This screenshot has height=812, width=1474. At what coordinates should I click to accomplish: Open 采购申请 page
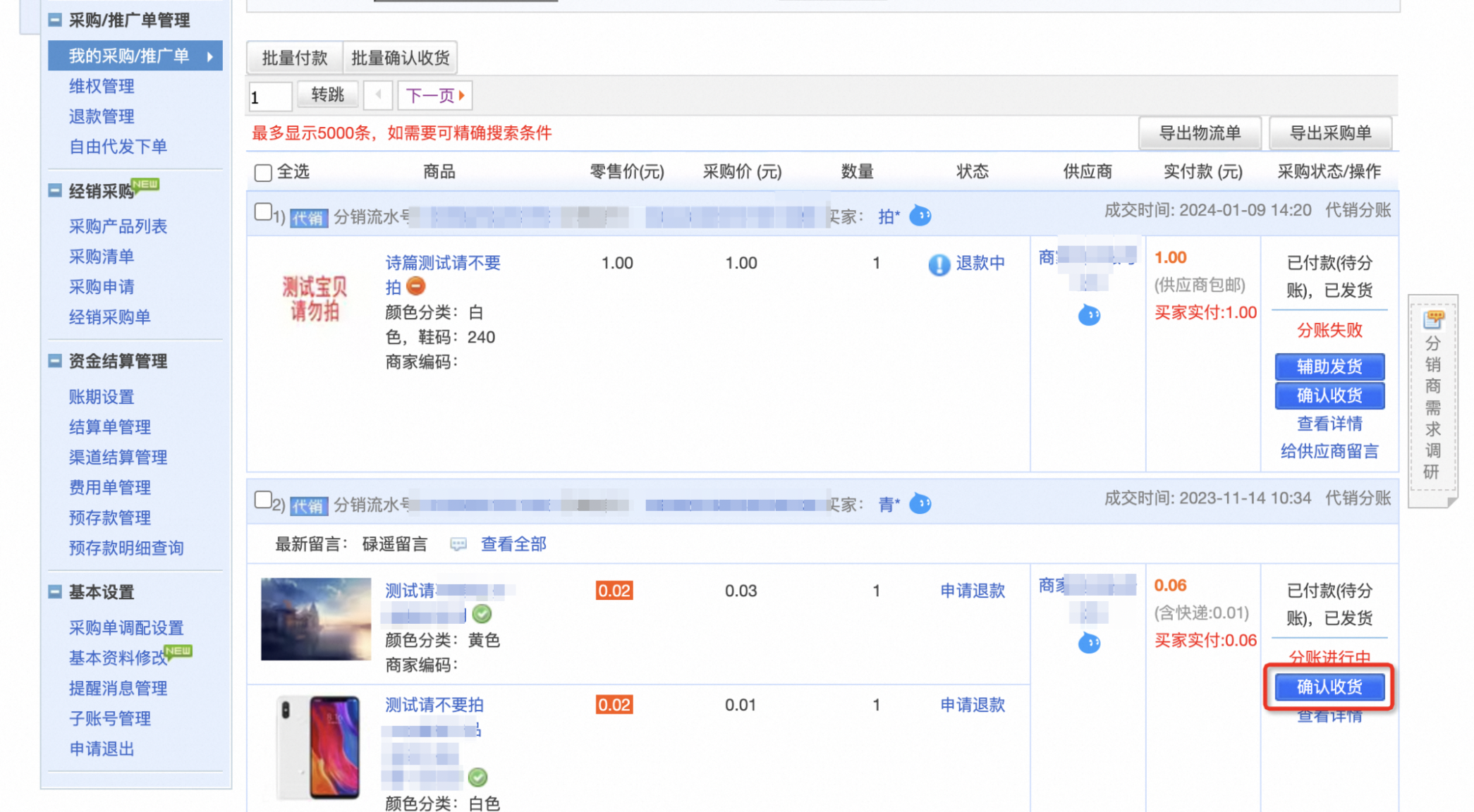(x=102, y=287)
